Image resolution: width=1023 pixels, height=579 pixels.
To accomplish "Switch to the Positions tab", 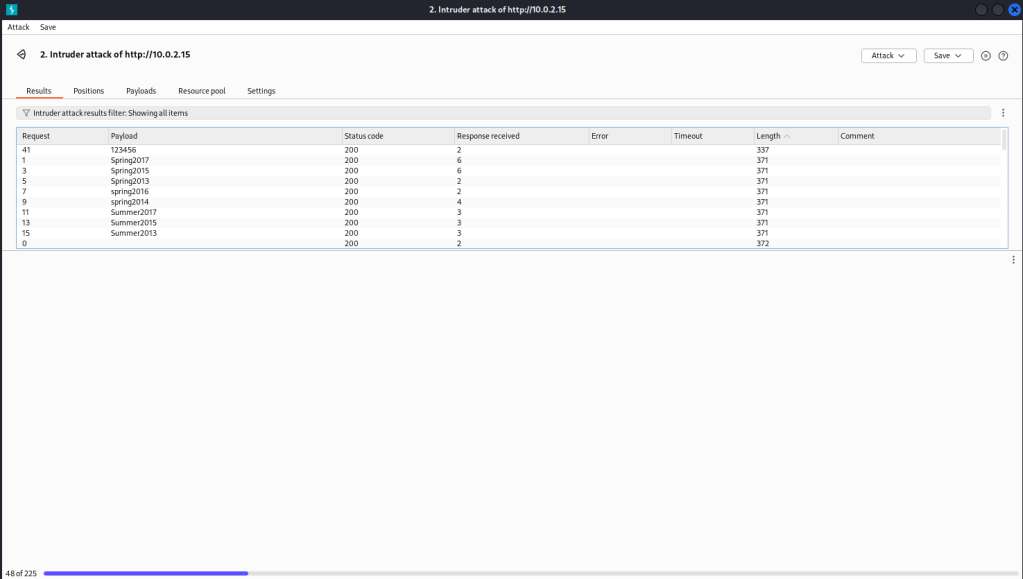I will click(x=88, y=91).
